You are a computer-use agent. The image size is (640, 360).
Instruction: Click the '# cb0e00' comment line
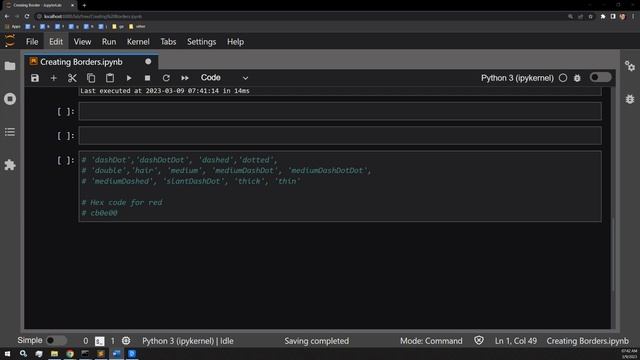tap(99, 213)
